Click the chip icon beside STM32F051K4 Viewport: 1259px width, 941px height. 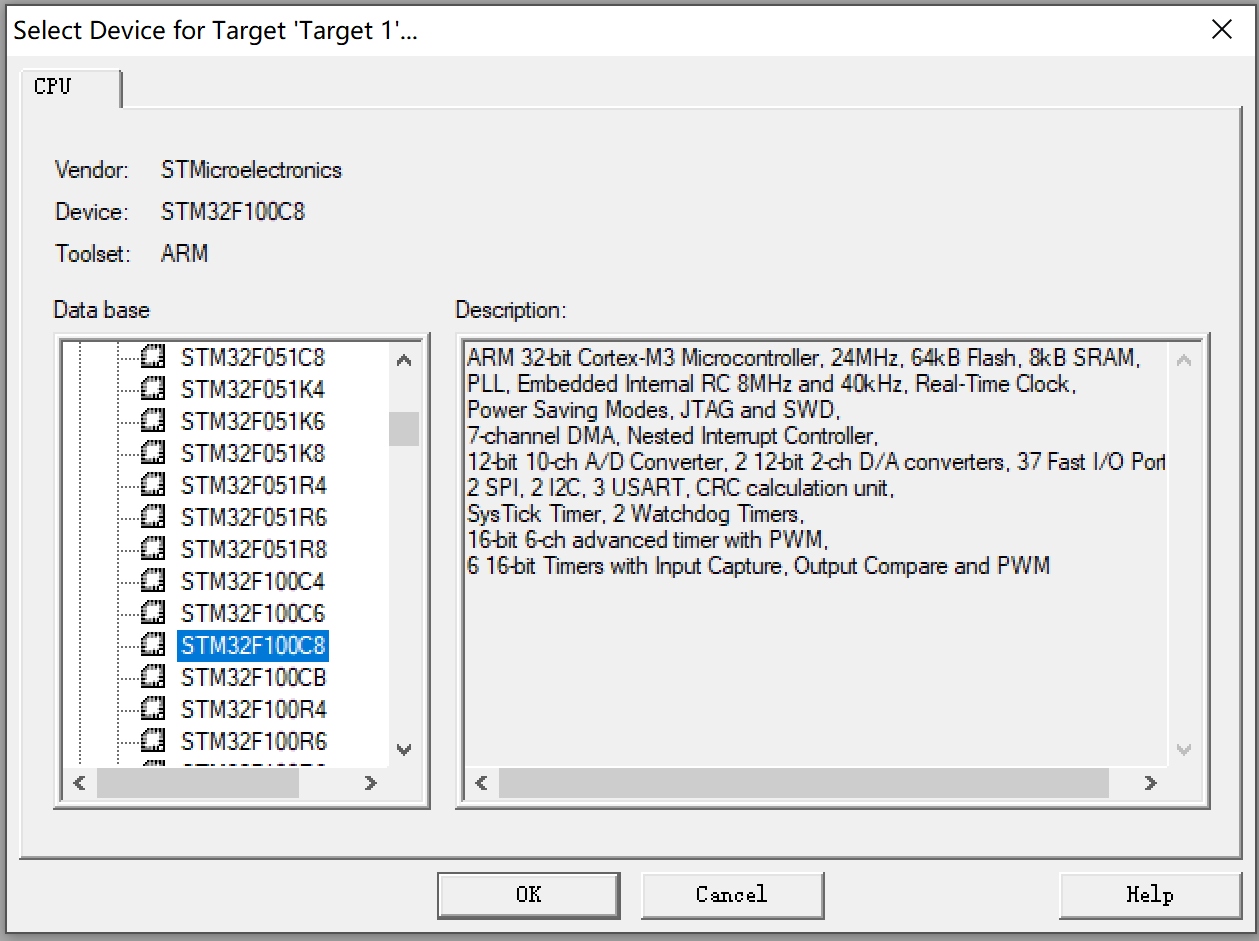coord(155,389)
